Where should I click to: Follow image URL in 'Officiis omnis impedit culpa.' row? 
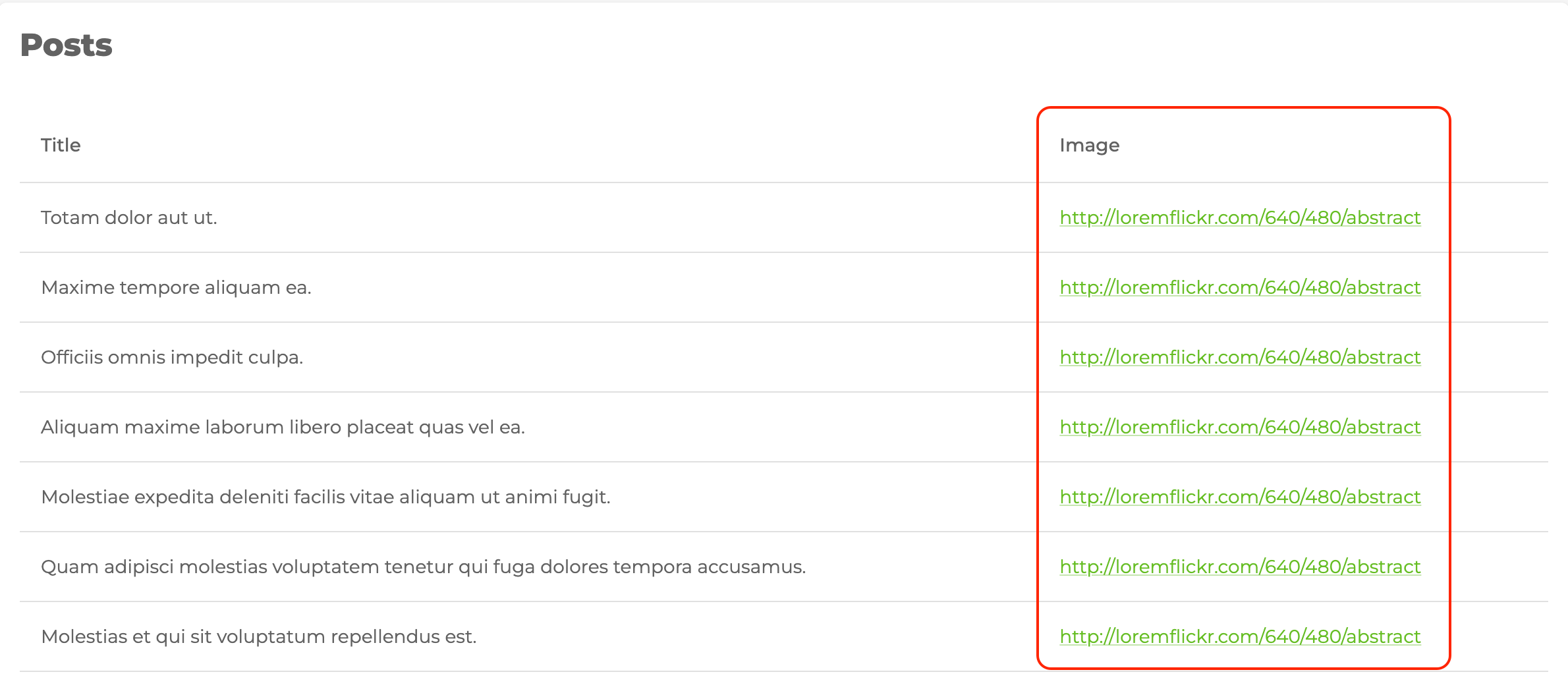pyautogui.click(x=1240, y=357)
